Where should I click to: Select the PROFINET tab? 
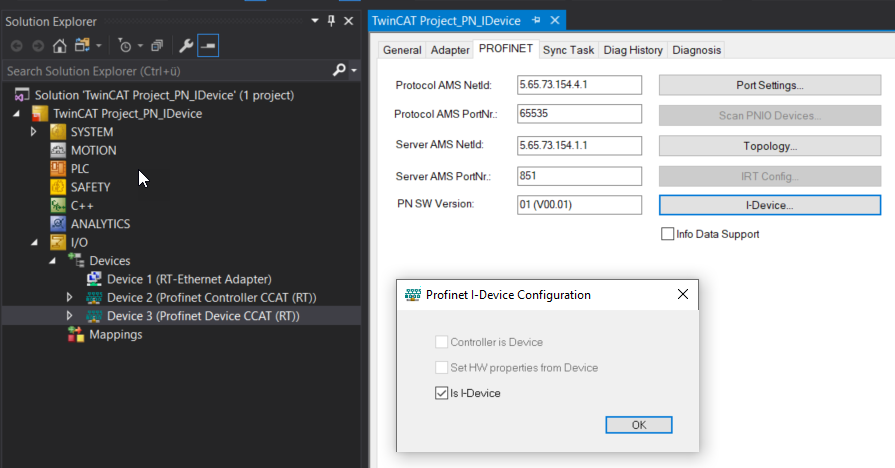tap(506, 49)
